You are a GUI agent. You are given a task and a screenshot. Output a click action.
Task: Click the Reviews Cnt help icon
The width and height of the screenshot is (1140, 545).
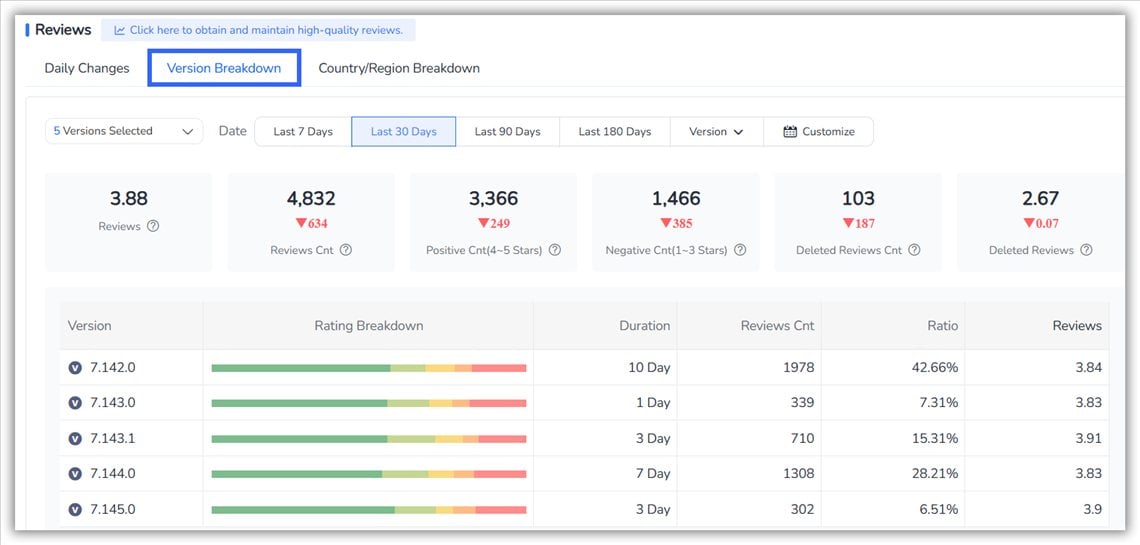pos(346,250)
